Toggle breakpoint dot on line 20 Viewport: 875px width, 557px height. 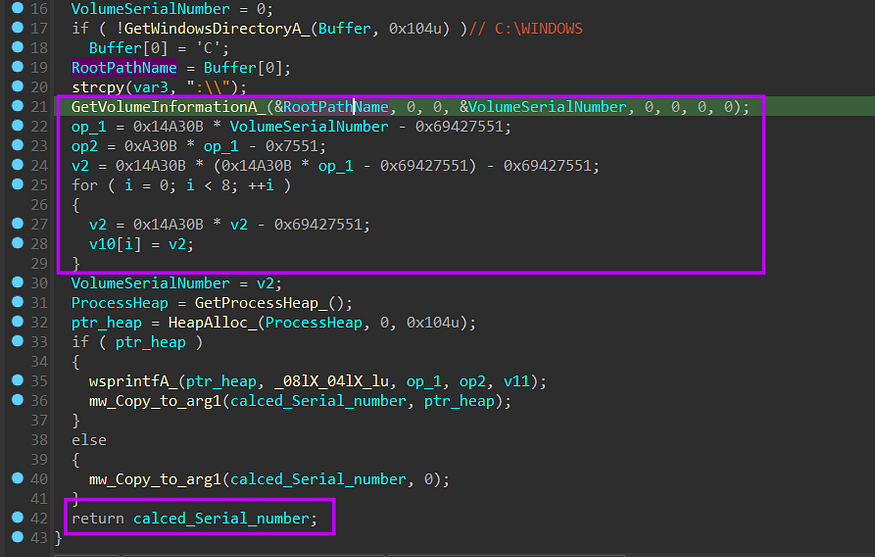tap(17, 87)
